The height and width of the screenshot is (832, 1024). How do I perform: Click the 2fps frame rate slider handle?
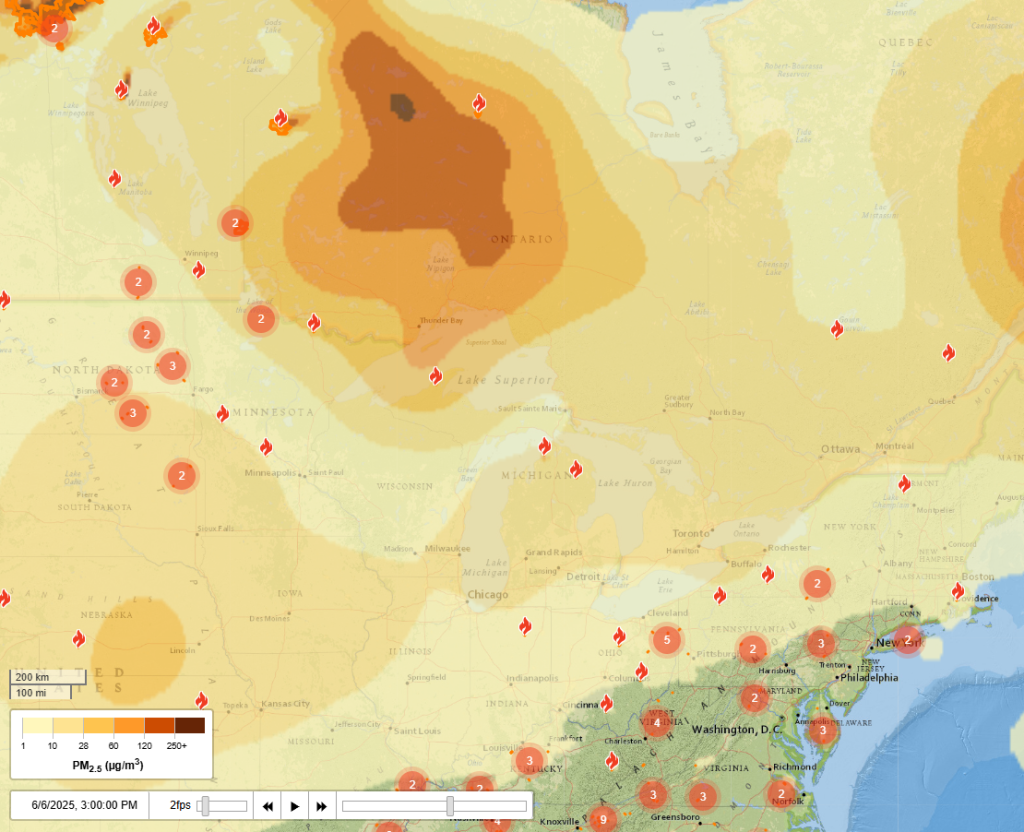[x=205, y=805]
